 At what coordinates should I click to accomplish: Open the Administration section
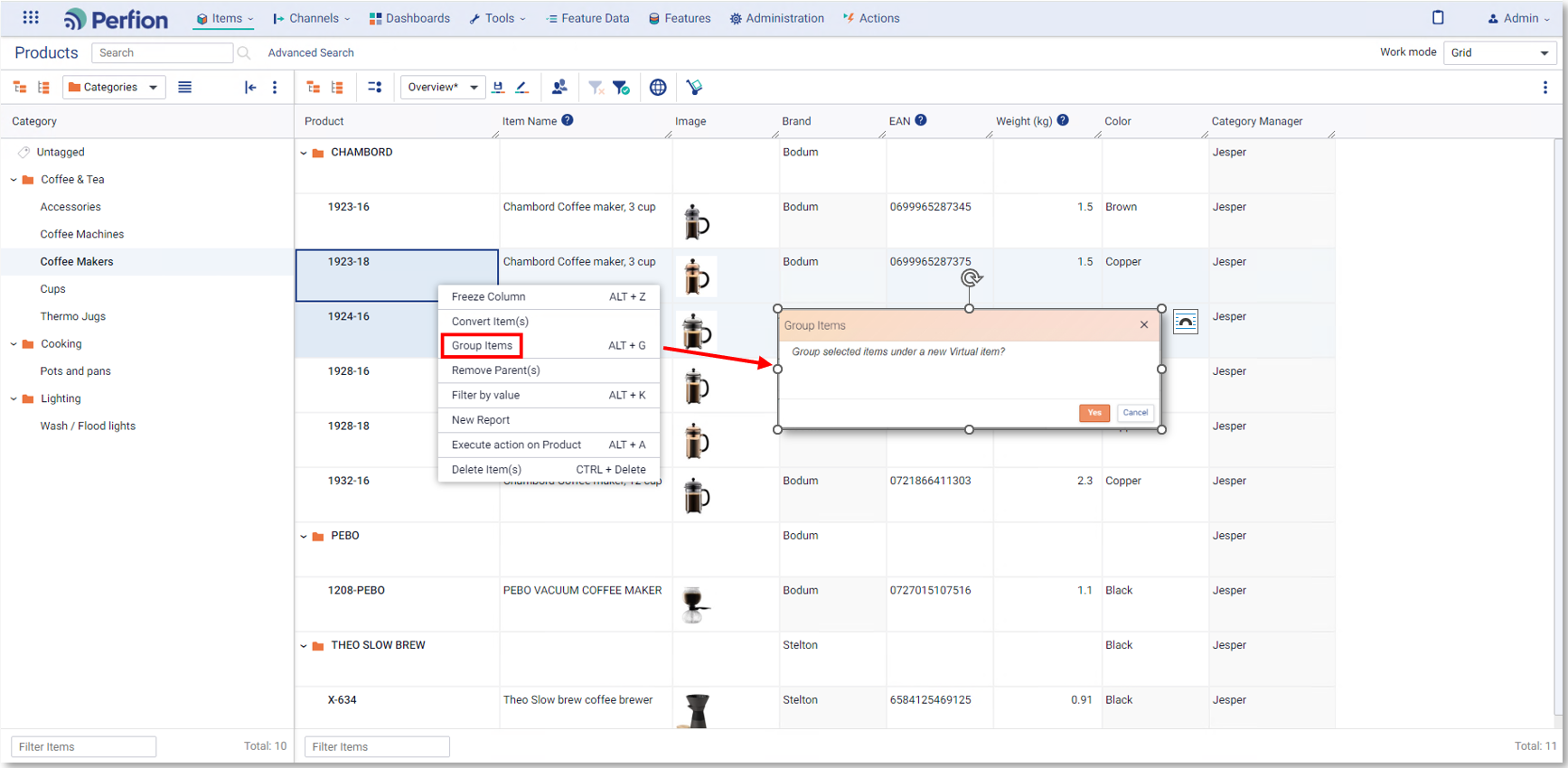click(x=777, y=18)
